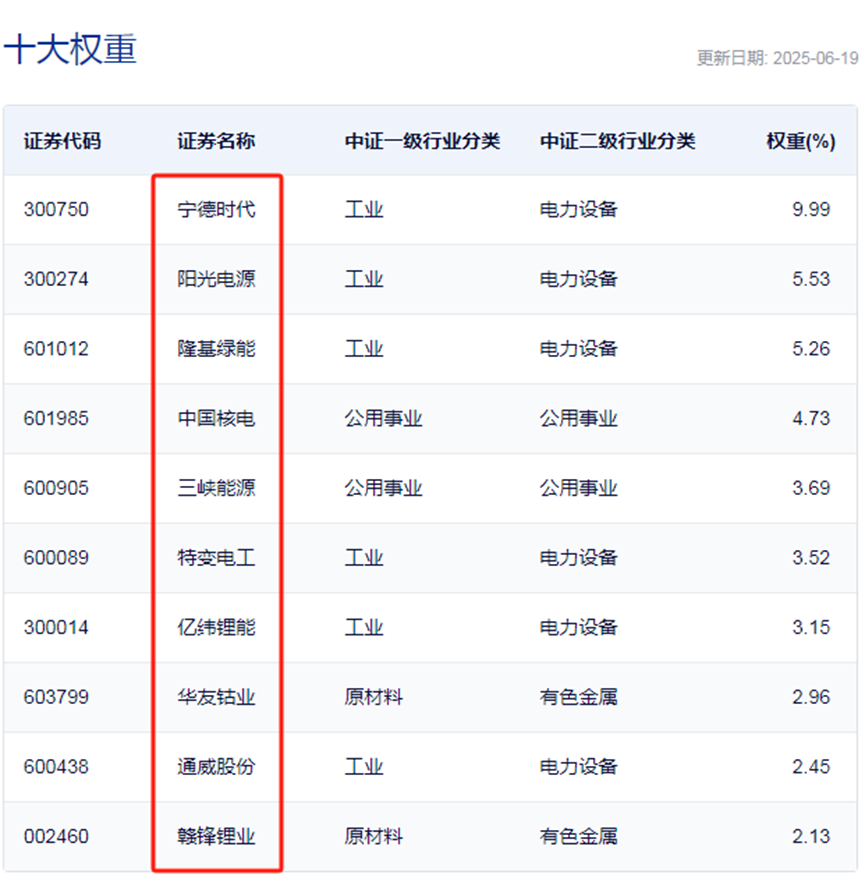Click the 中证二级行业分类 column header

coord(617,141)
